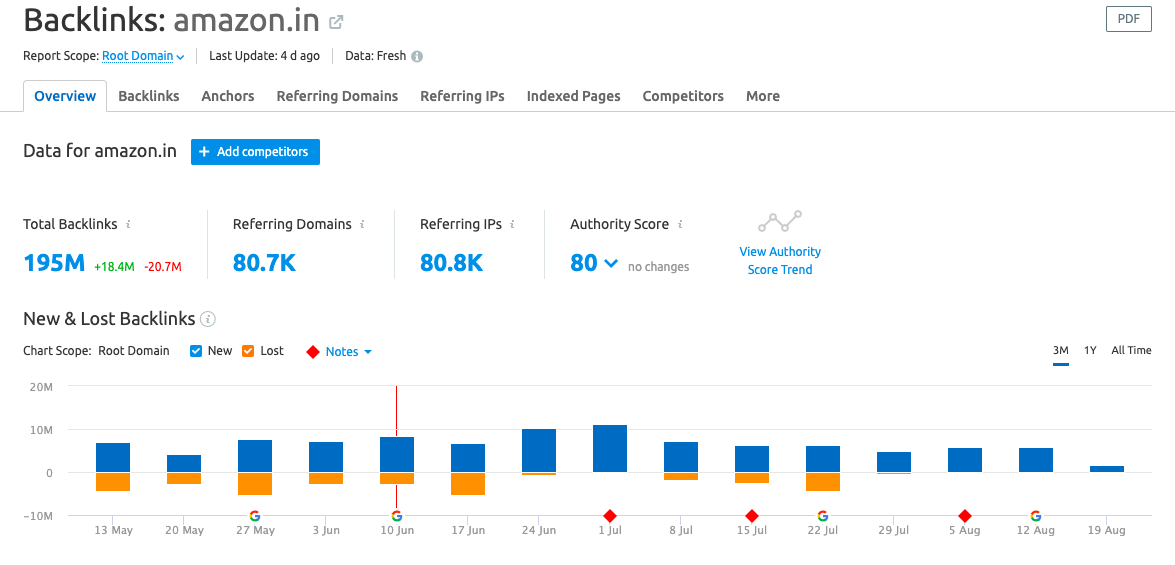Viewport: 1175px width, 565px height.
Task: Select the 3M time range
Action: tap(1060, 350)
